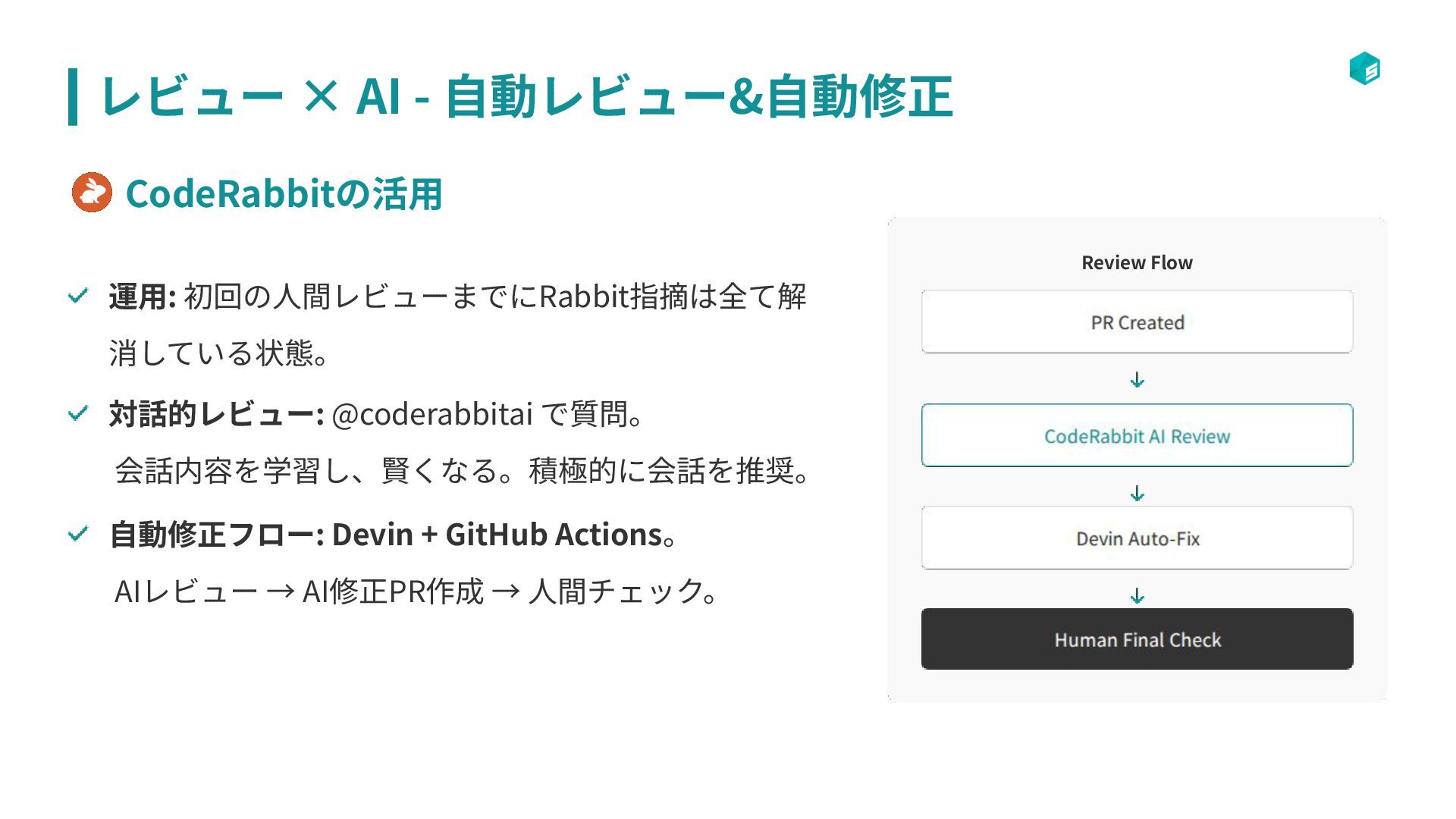
Task: Click the CodeRabbitの活用 subheading
Action: pos(284,193)
